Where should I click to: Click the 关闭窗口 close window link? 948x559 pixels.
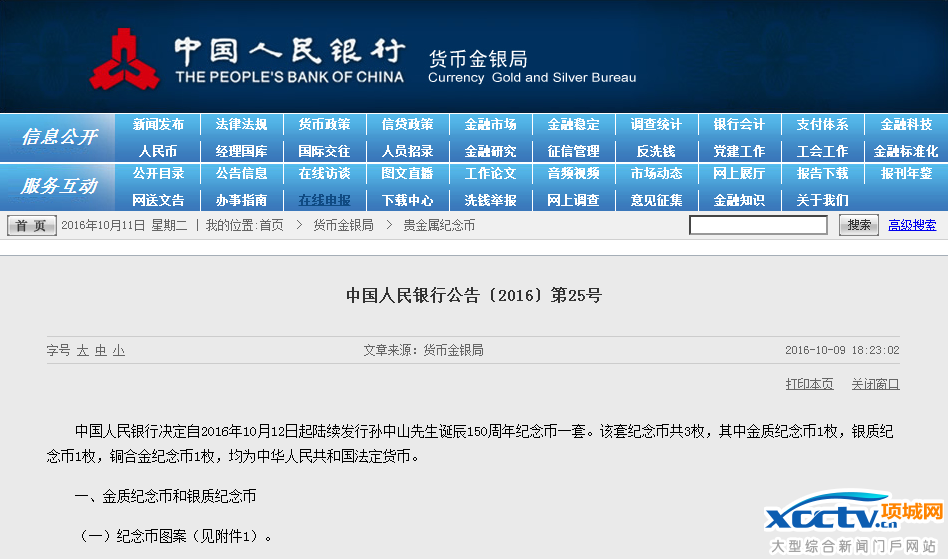[875, 384]
